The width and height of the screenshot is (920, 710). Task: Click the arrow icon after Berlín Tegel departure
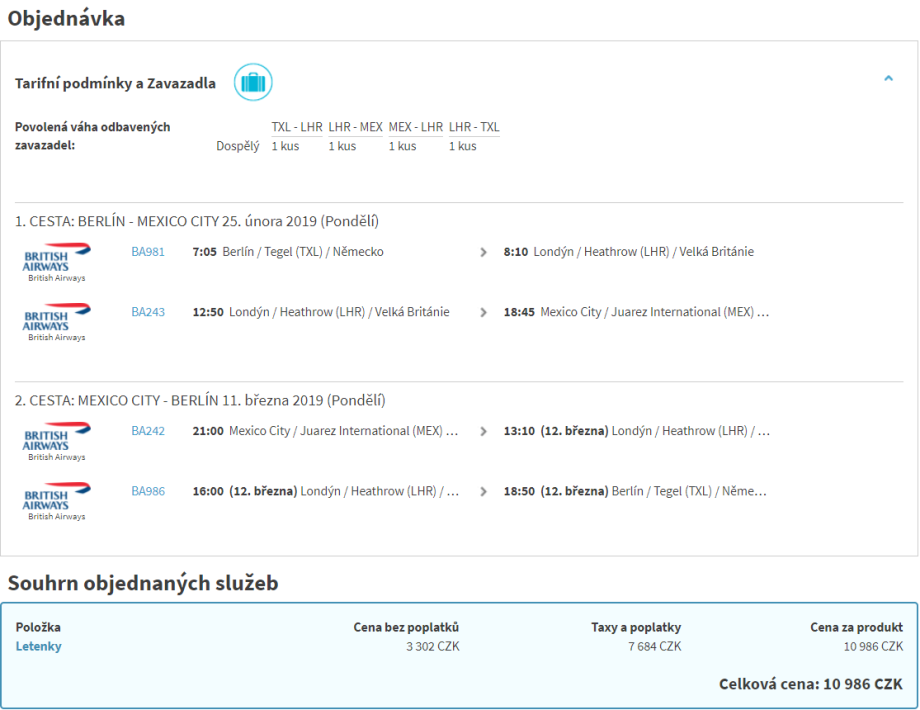coord(484,252)
